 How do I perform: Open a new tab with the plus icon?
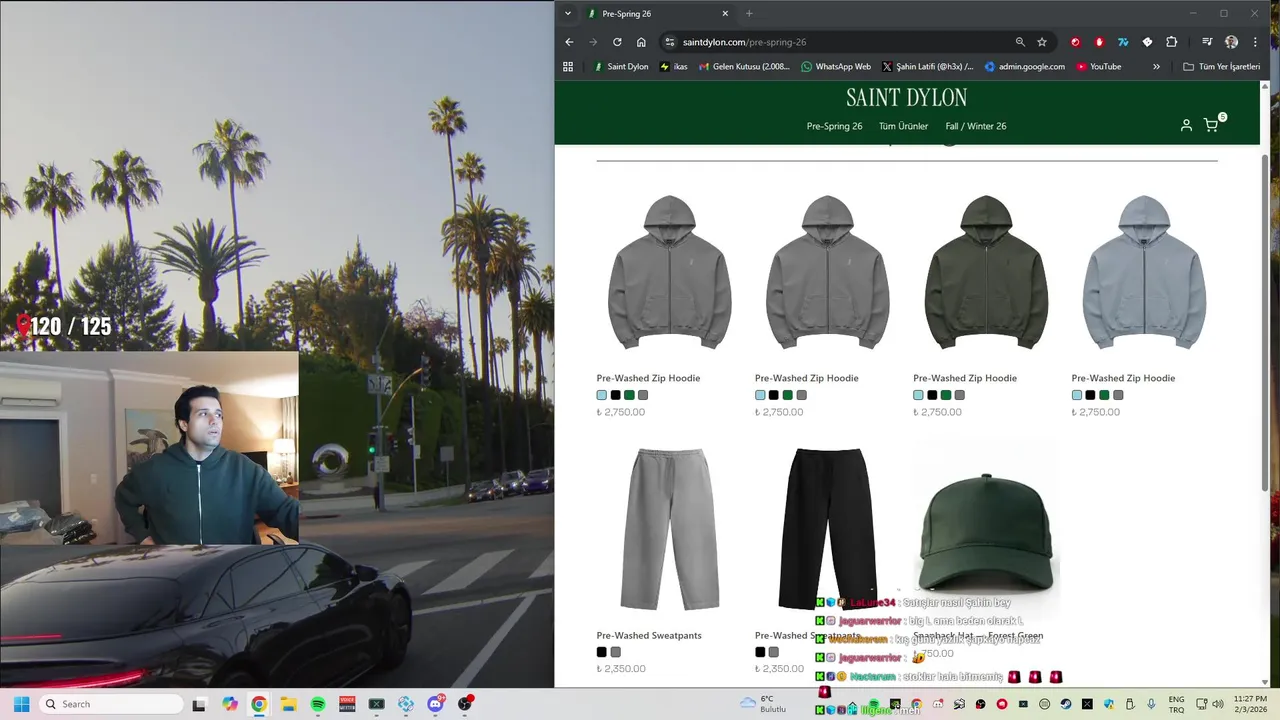click(749, 13)
